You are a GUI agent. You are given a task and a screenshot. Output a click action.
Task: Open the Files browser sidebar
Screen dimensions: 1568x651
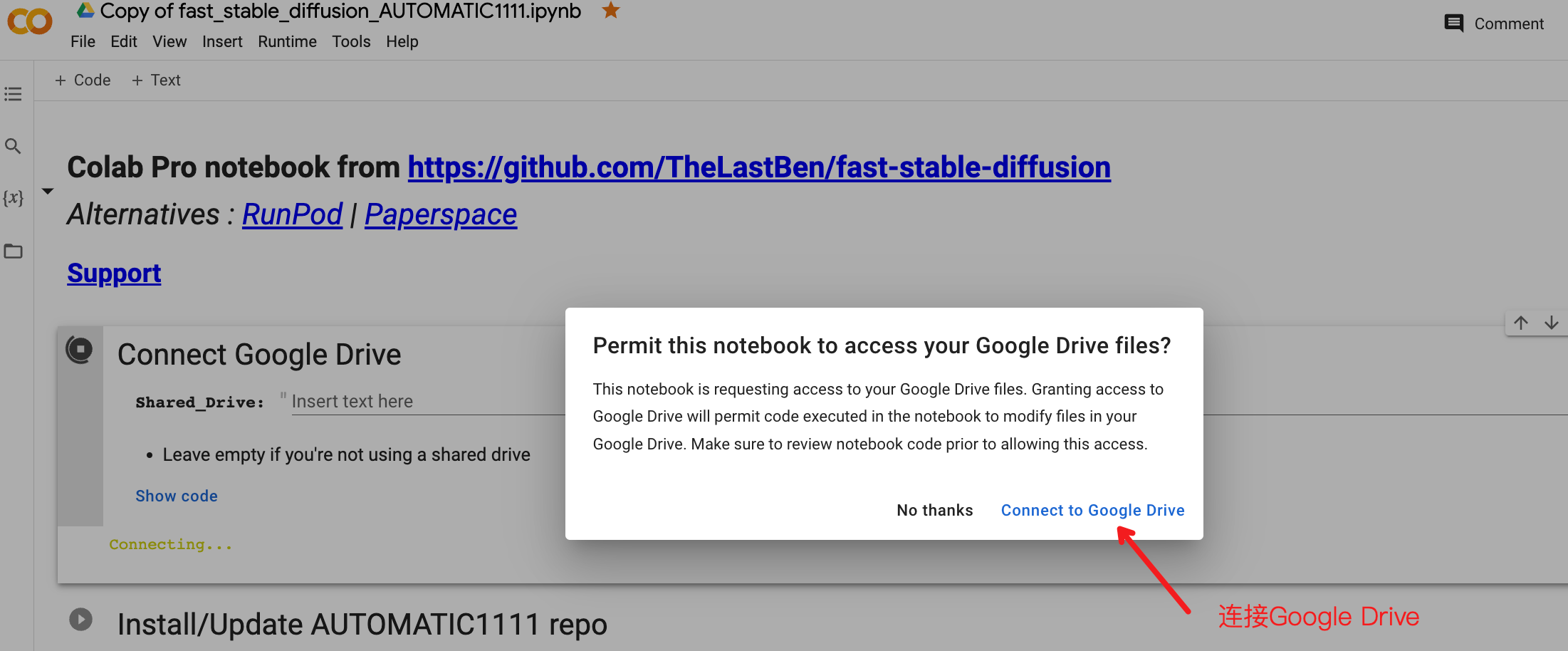click(x=13, y=251)
